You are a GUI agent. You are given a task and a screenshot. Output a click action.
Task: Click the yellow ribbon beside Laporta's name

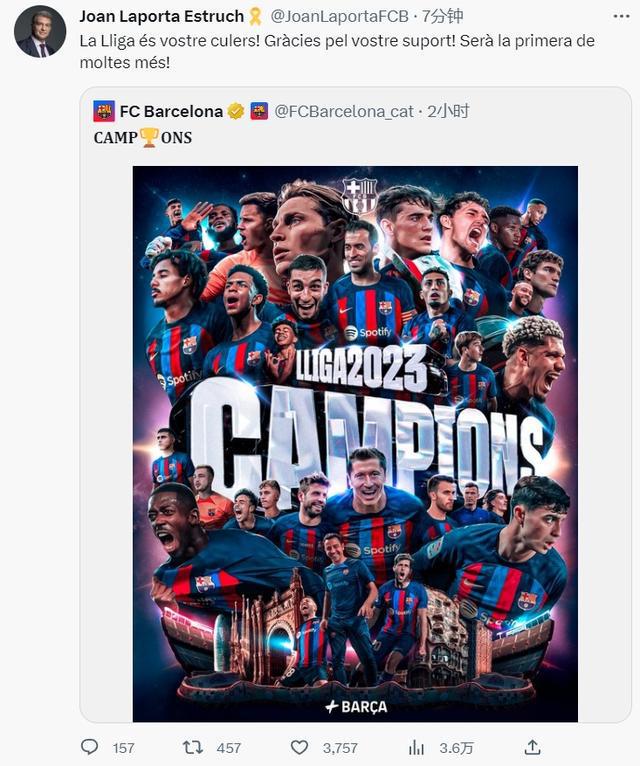(x=256, y=17)
